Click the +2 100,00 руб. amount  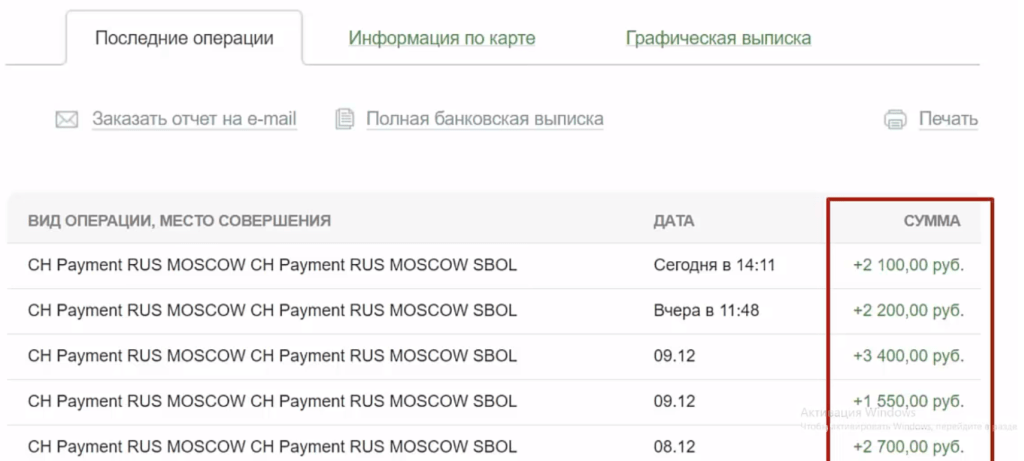pos(908,266)
